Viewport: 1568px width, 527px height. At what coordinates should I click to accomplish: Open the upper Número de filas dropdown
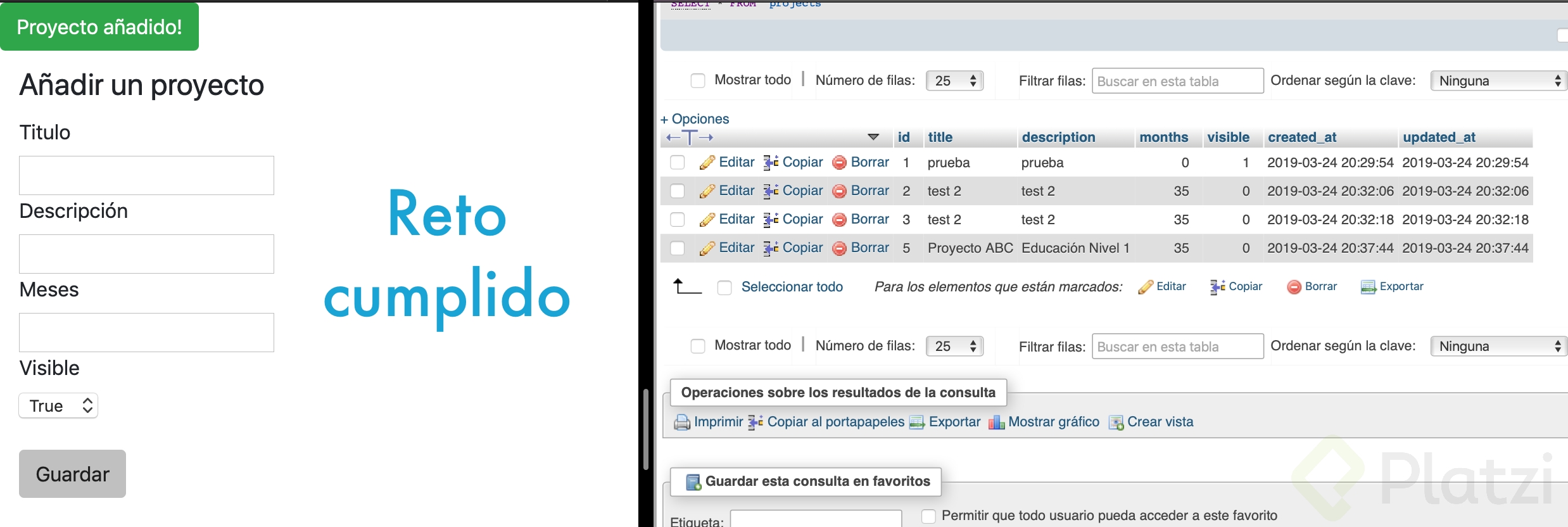955,80
